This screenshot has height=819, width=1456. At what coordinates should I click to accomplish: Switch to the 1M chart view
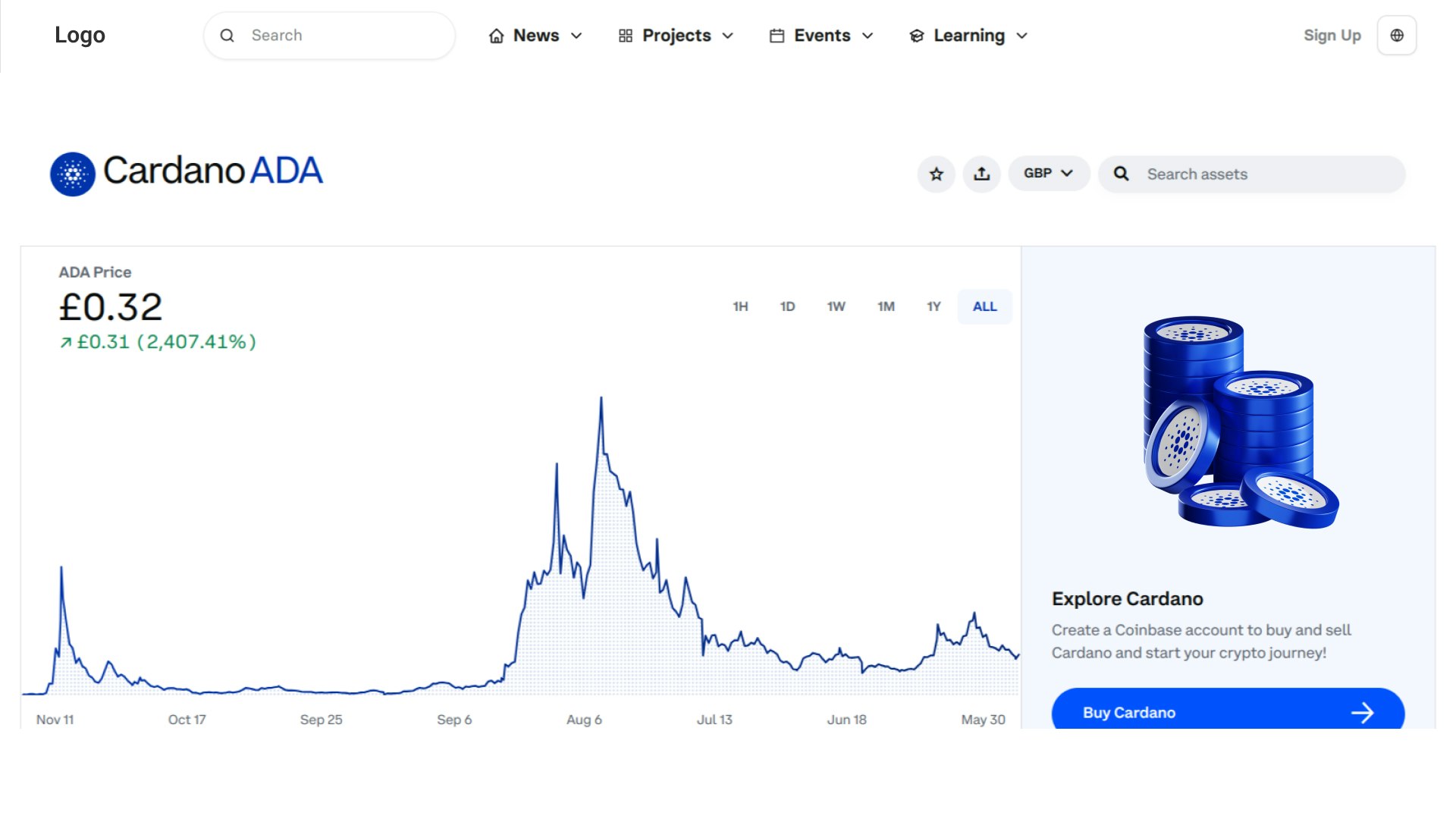885,306
